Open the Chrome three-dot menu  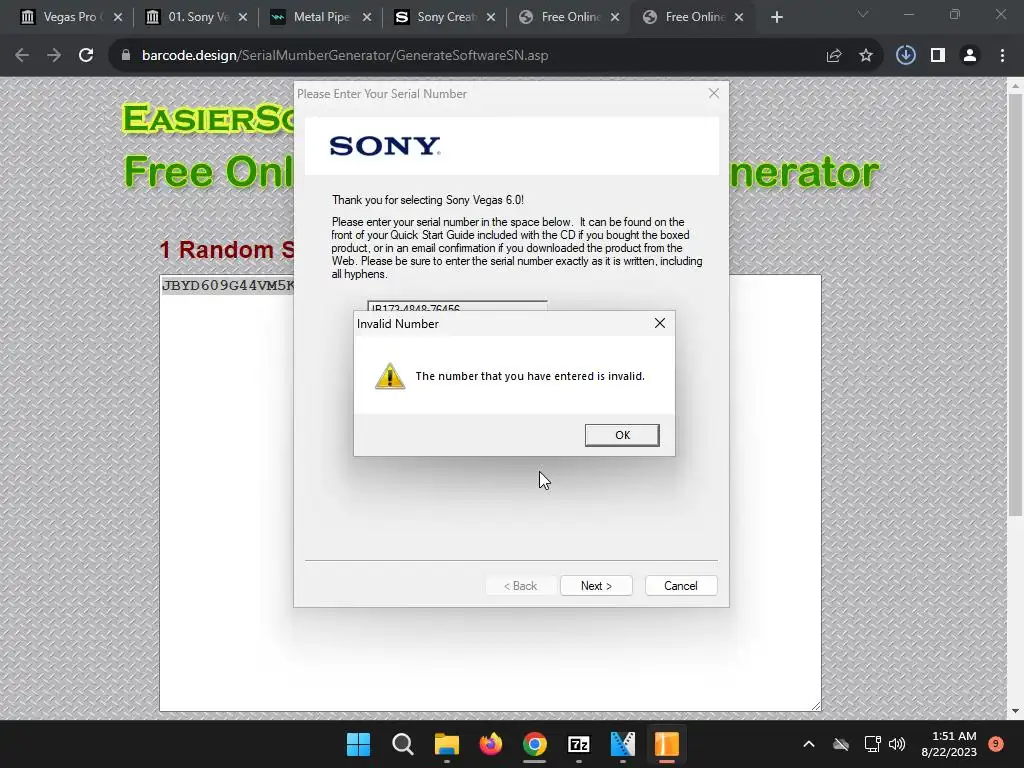(1002, 56)
